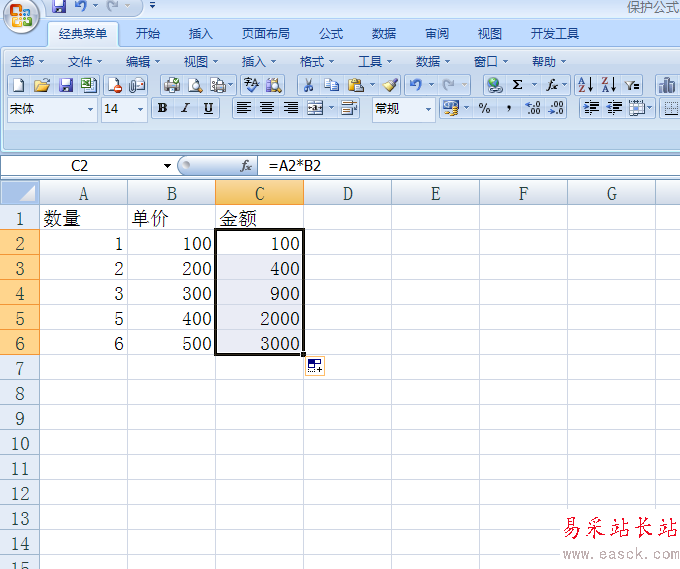
Task: Insert hyperlink using the globe-link icon
Action: (x=494, y=85)
